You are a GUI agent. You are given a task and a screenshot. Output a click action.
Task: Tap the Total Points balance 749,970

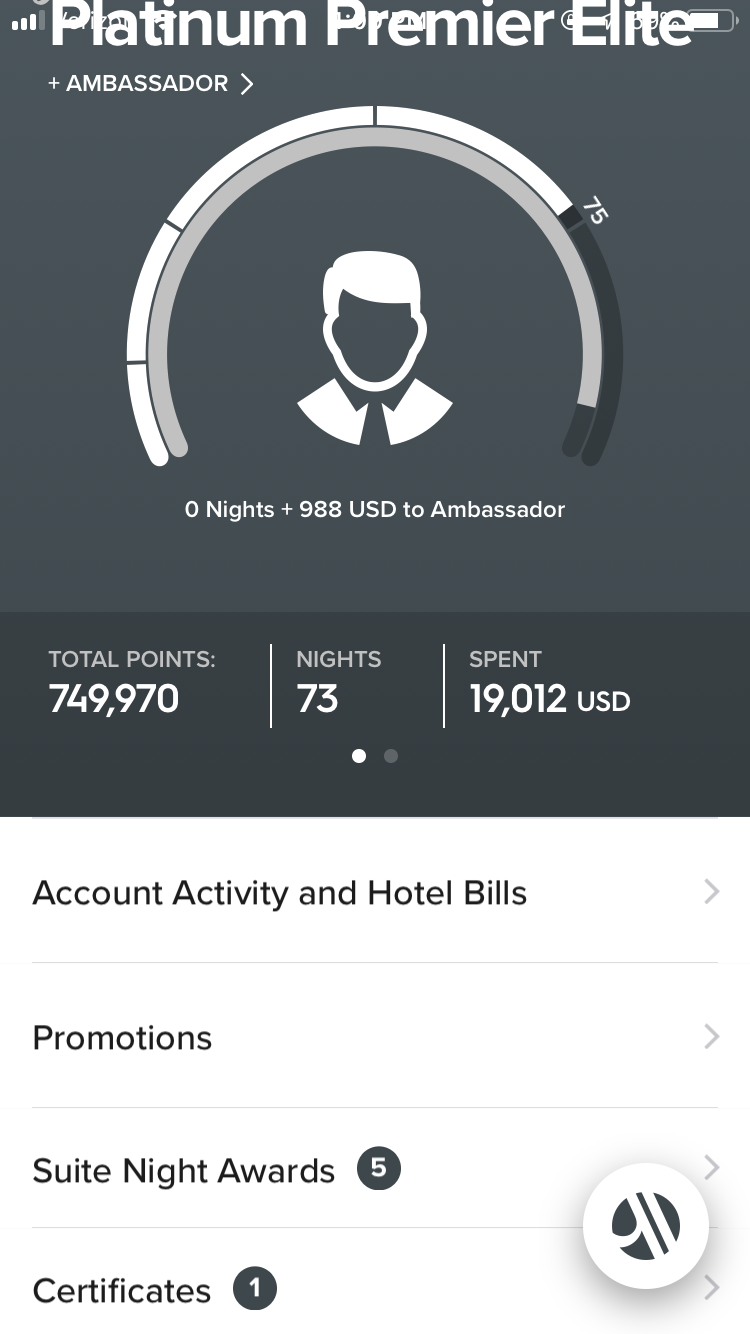(x=114, y=699)
